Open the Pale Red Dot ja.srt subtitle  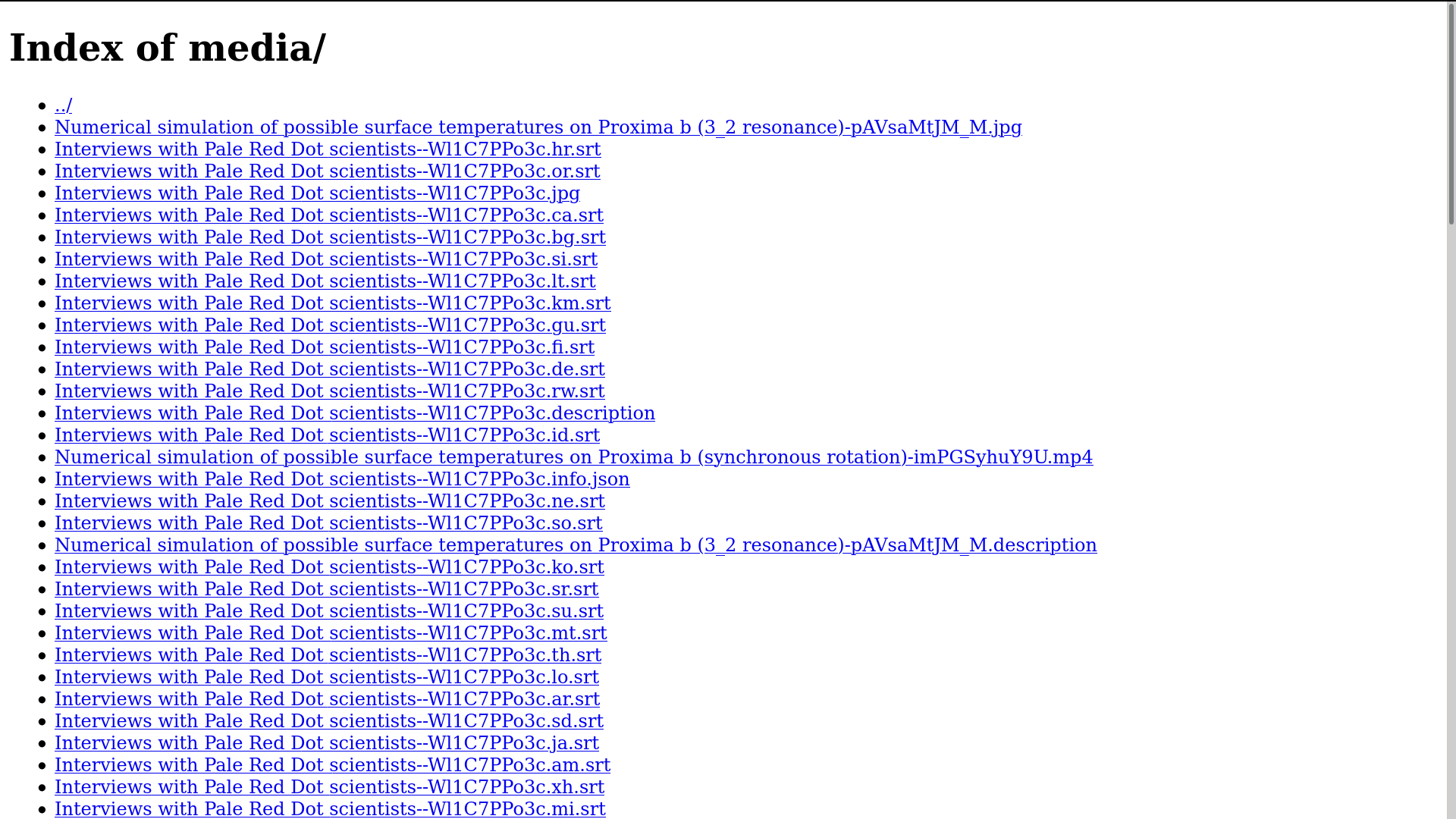click(x=327, y=743)
